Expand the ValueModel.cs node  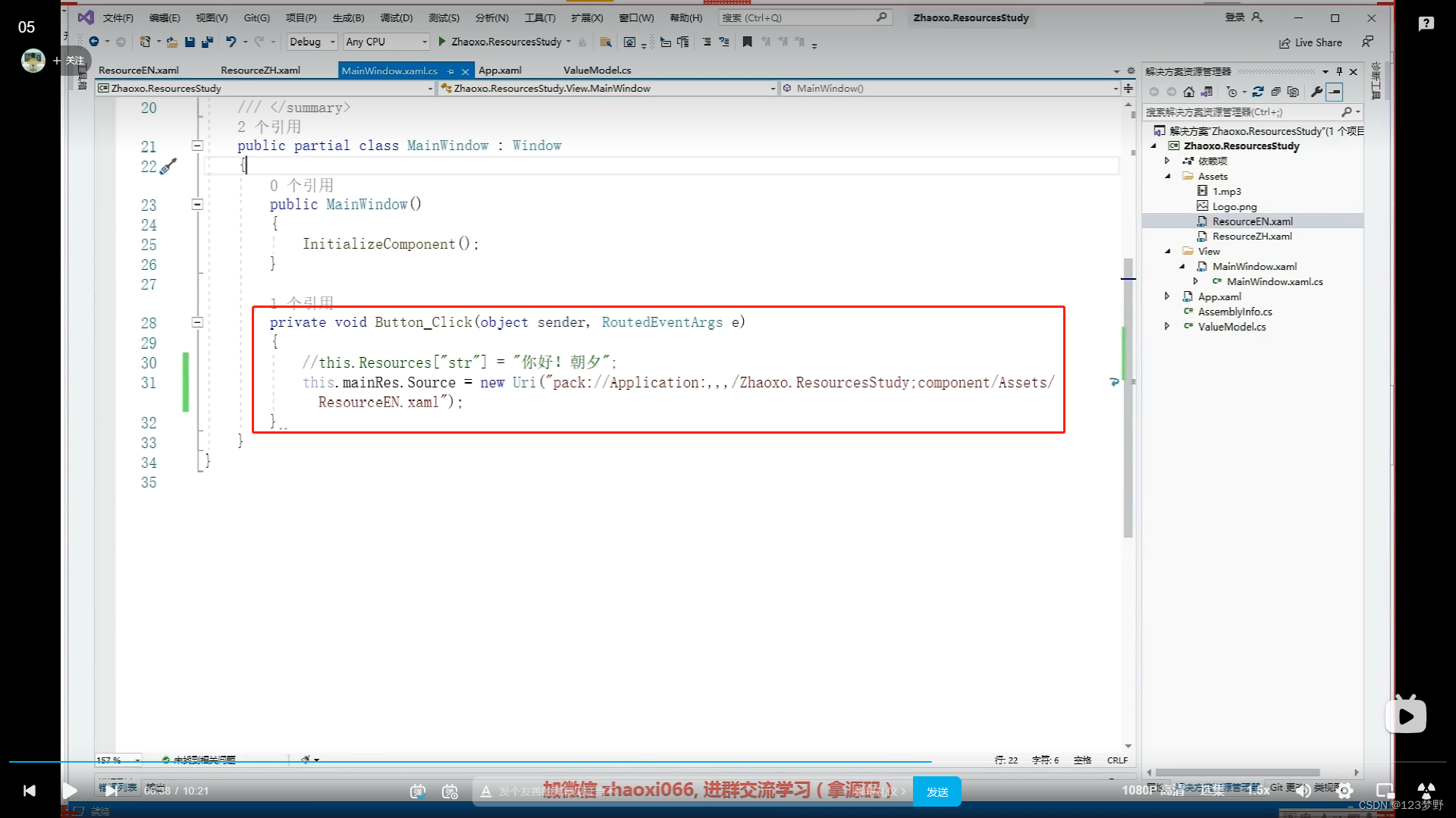point(1168,327)
